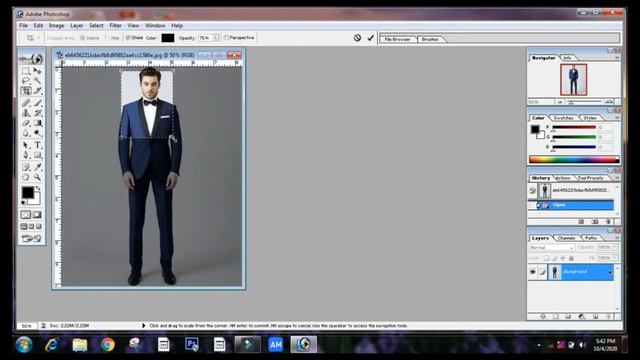Select the Pen tool
The width and height of the screenshot is (640, 360).
click(x=26, y=155)
